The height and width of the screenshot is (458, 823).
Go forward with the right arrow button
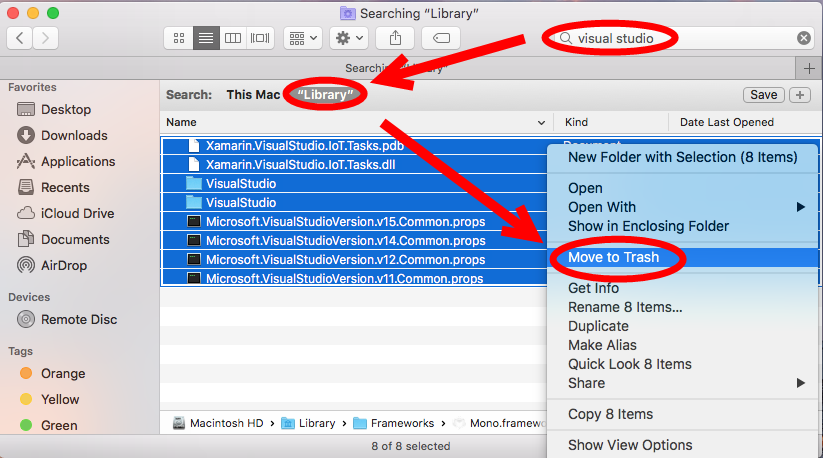coord(45,38)
